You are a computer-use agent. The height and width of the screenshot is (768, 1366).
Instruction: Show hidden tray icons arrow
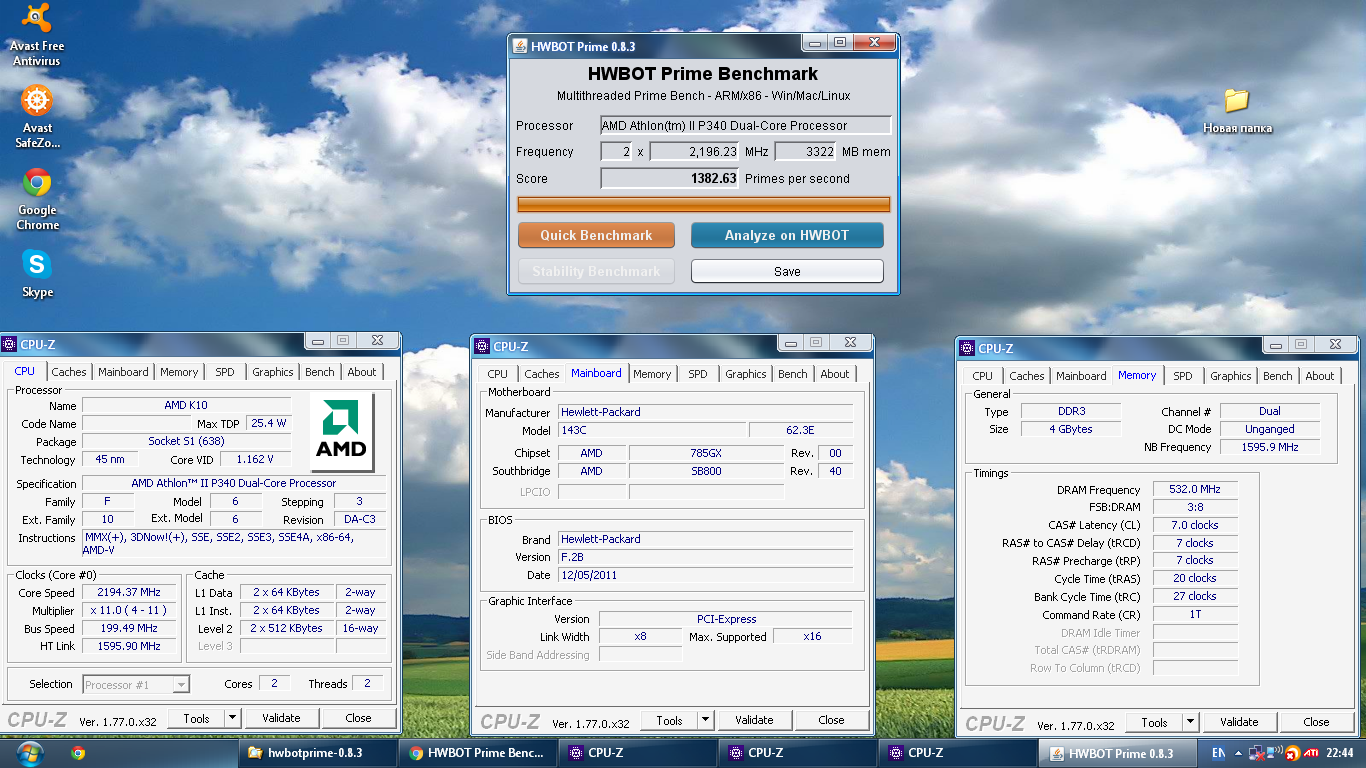point(1238,753)
